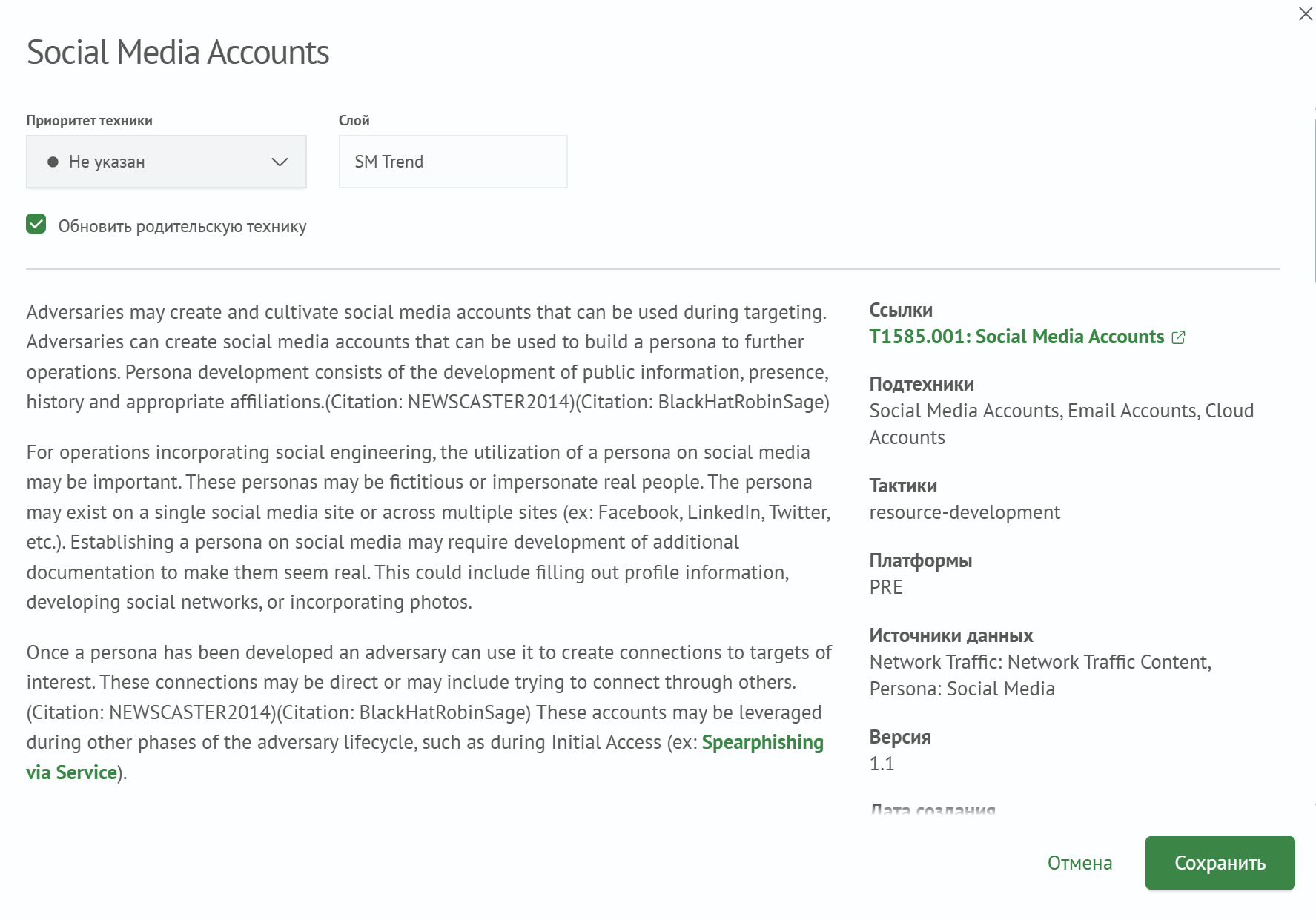
Task: Click the gray priority dot indicator
Action: click(x=53, y=162)
